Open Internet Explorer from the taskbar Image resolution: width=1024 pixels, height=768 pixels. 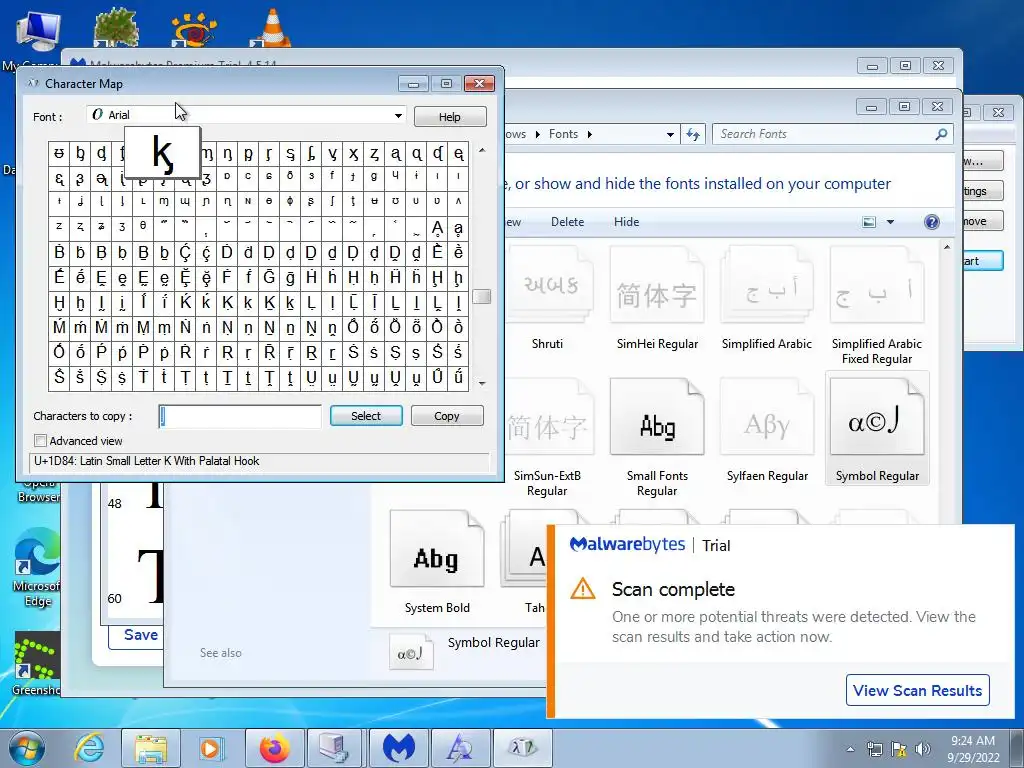89,748
